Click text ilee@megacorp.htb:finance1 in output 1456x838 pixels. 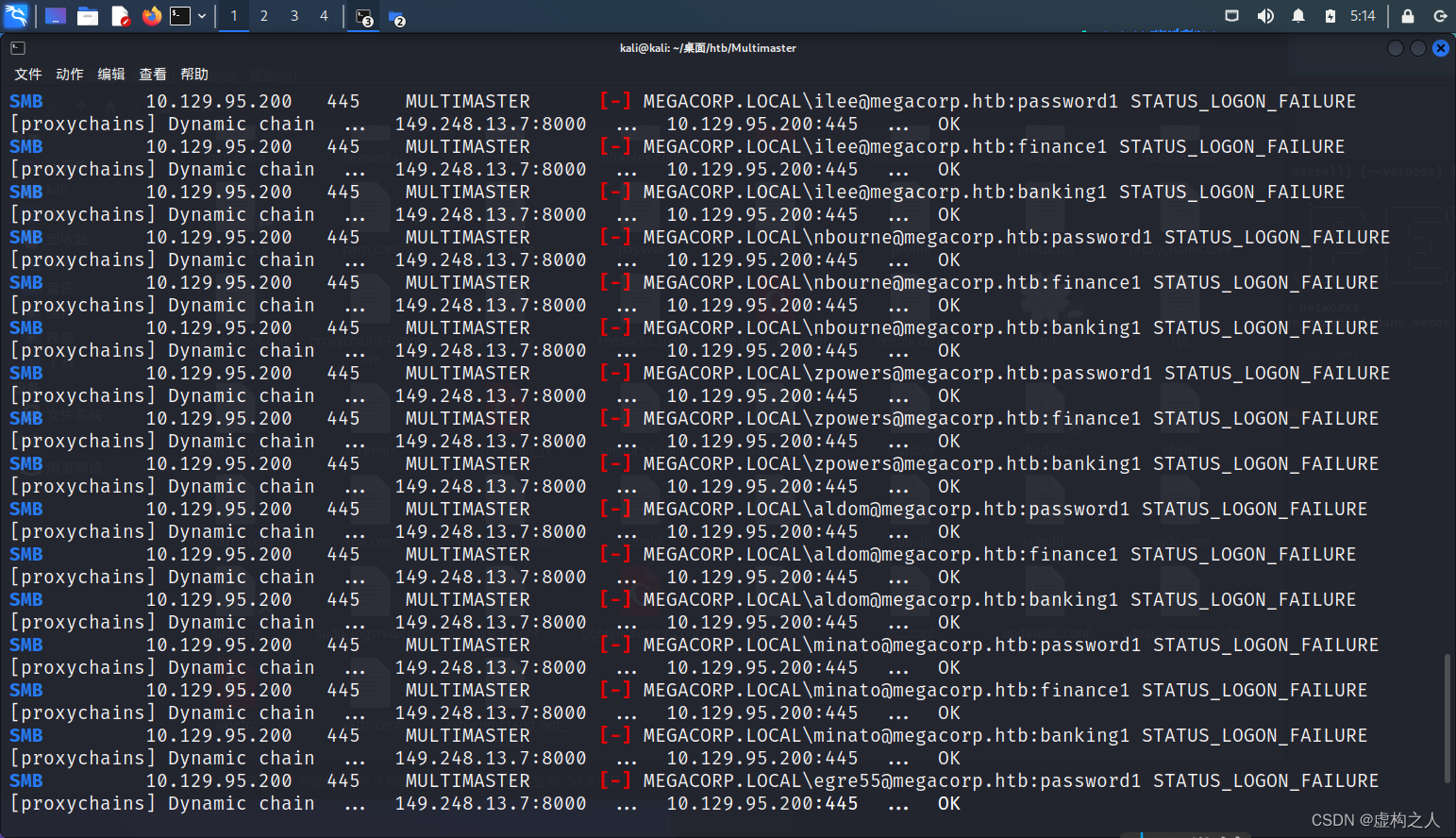coord(961,146)
